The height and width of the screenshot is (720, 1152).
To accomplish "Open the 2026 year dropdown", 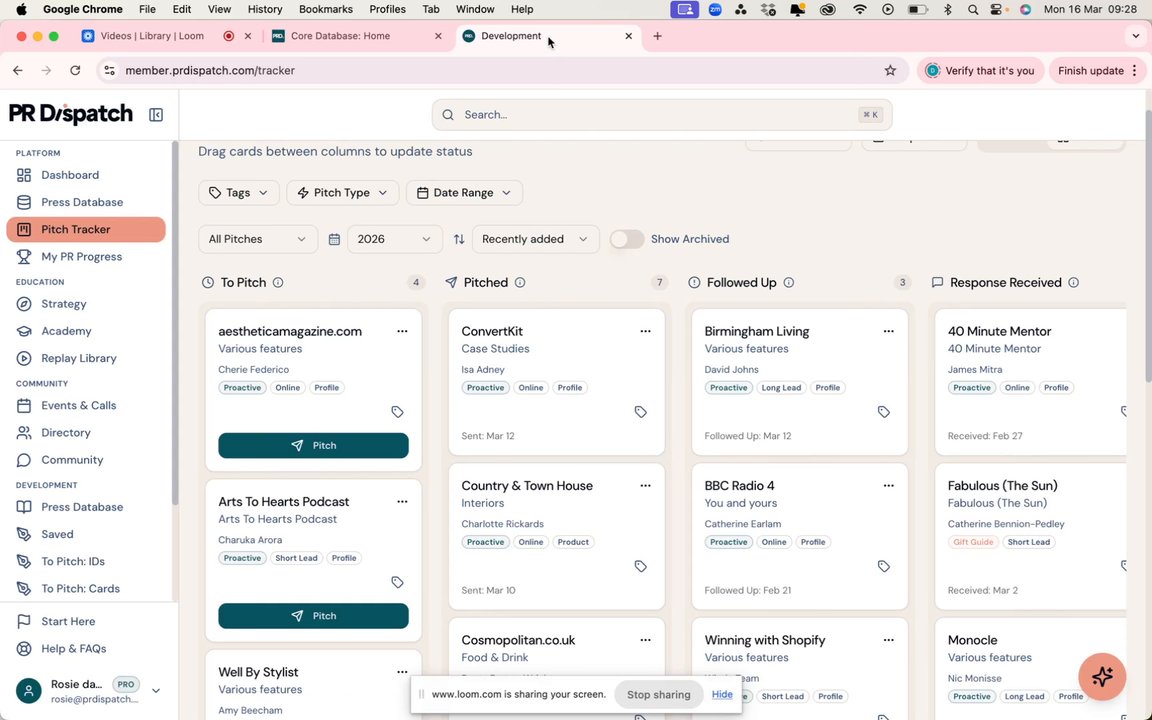I will point(395,240).
